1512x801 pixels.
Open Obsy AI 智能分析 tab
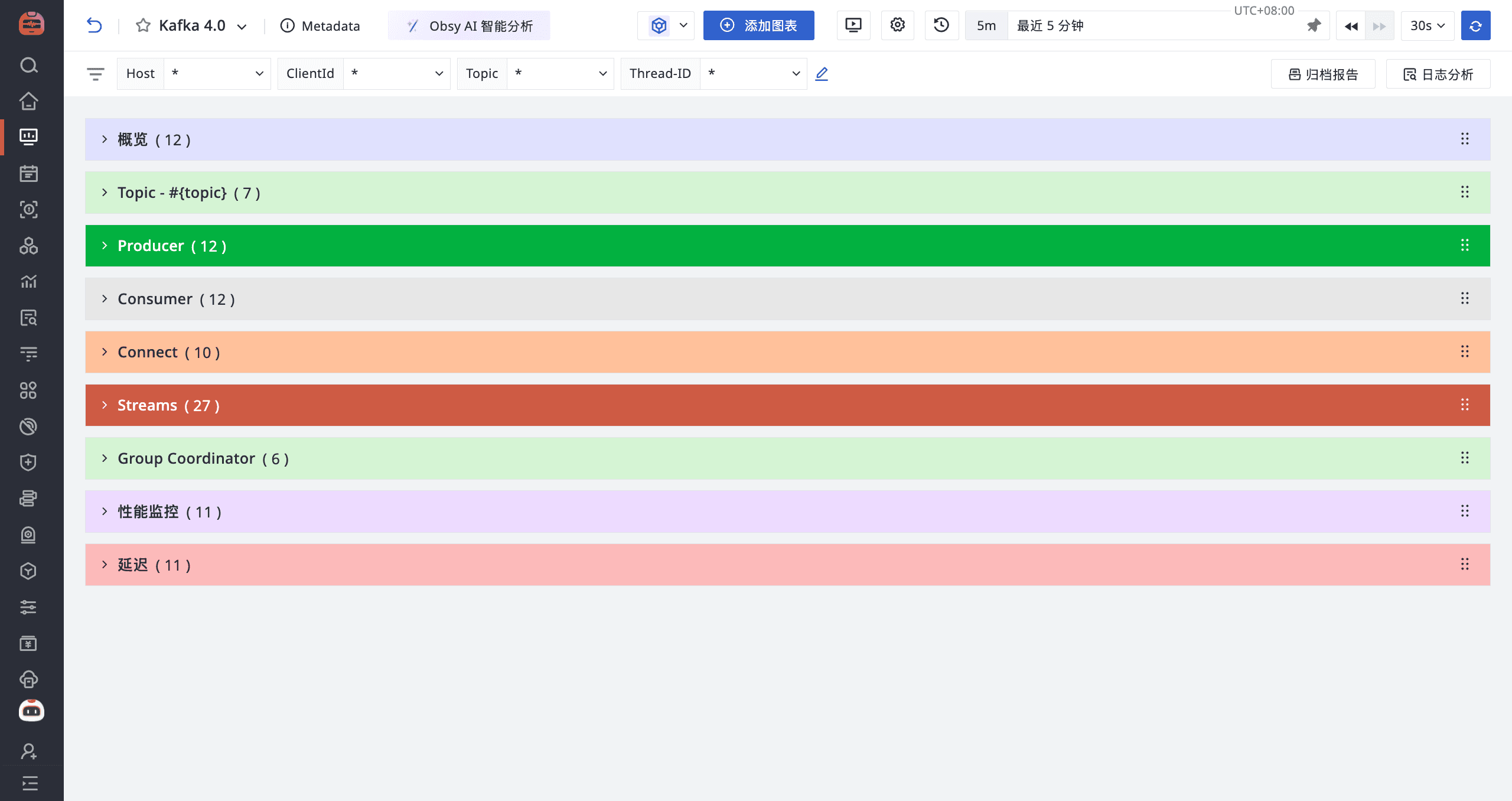point(469,25)
